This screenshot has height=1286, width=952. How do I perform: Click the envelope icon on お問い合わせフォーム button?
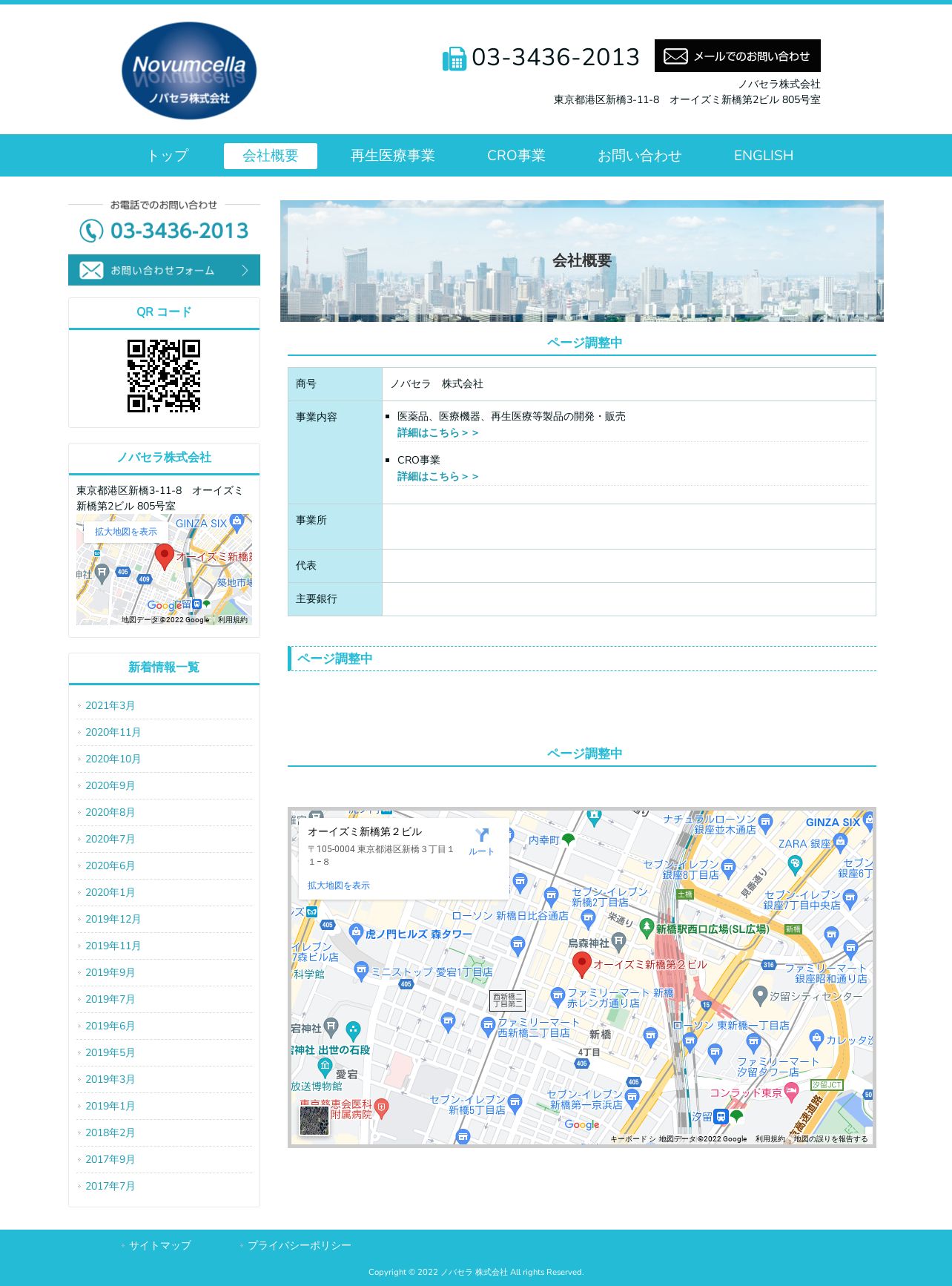91,270
